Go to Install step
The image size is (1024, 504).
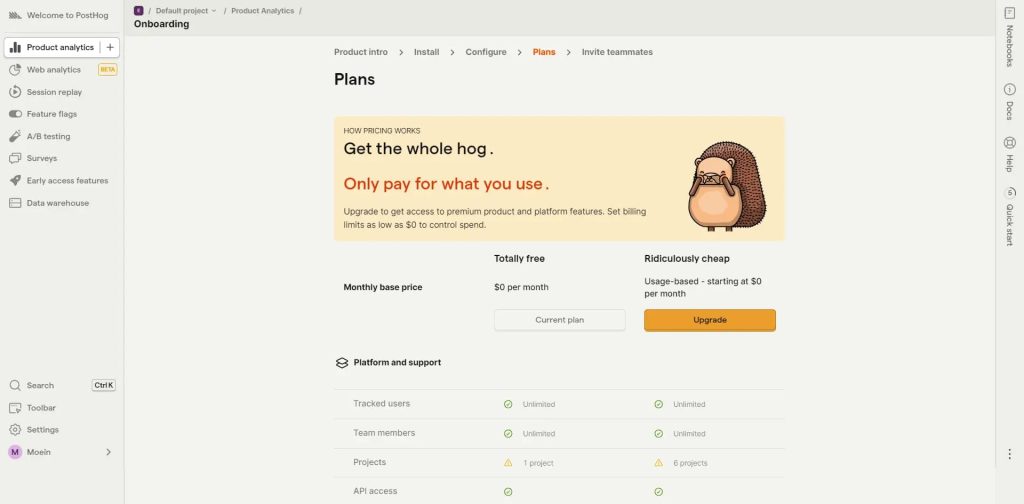pyautogui.click(x=426, y=52)
